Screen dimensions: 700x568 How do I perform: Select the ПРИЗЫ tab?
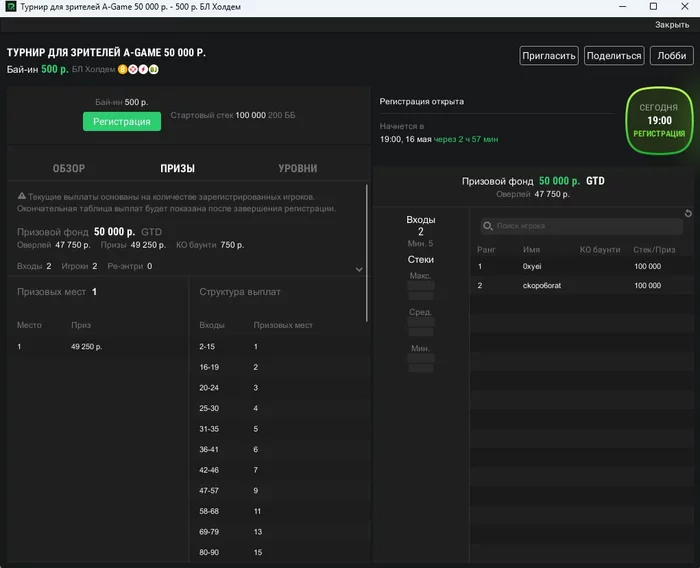click(x=178, y=168)
